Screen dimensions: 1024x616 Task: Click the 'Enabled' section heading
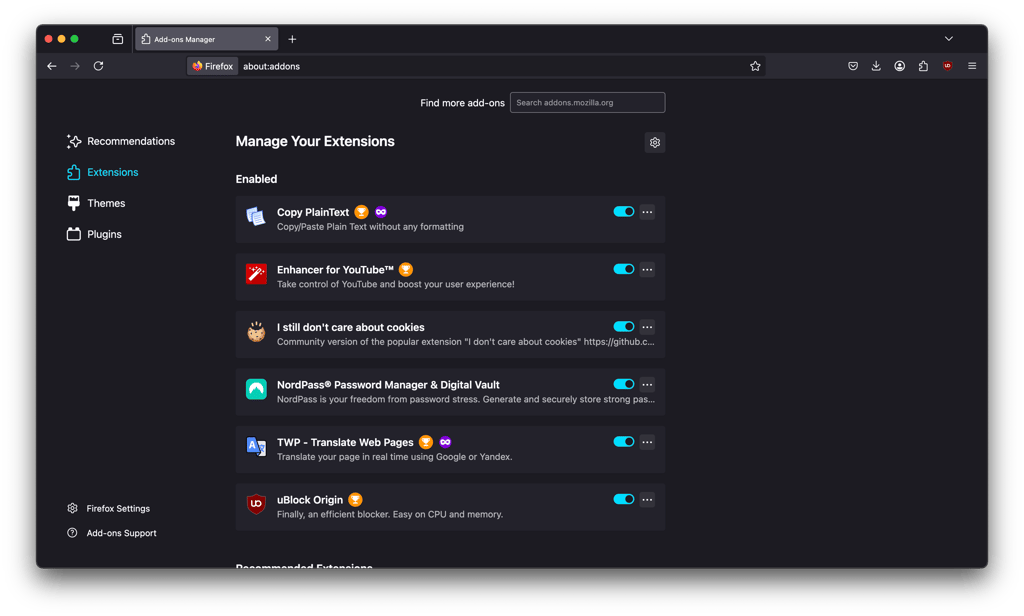[x=256, y=179]
